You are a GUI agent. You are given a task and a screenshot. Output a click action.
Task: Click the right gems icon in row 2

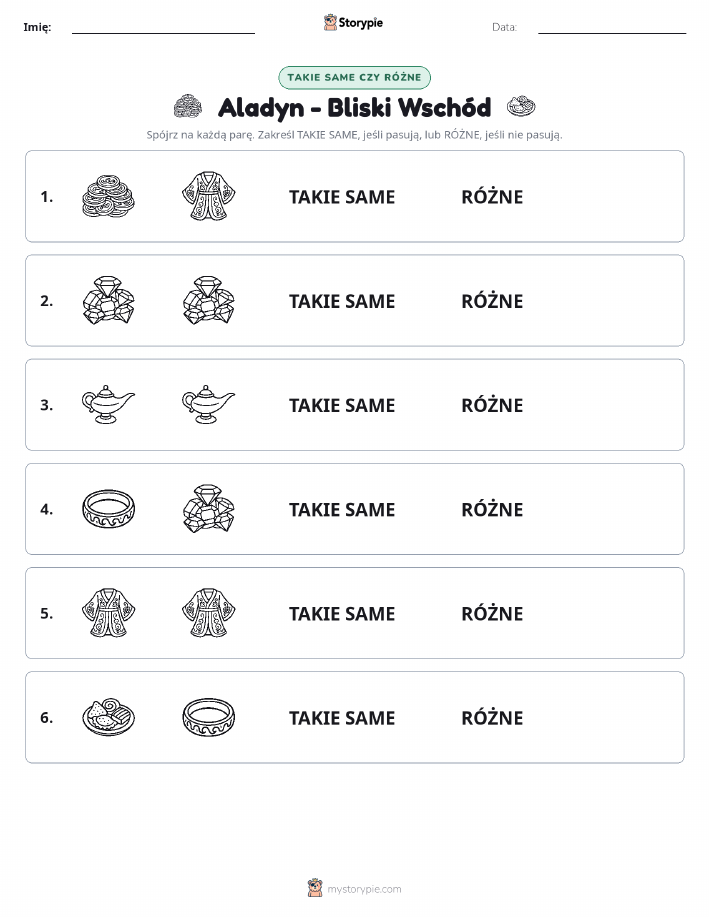(209, 300)
